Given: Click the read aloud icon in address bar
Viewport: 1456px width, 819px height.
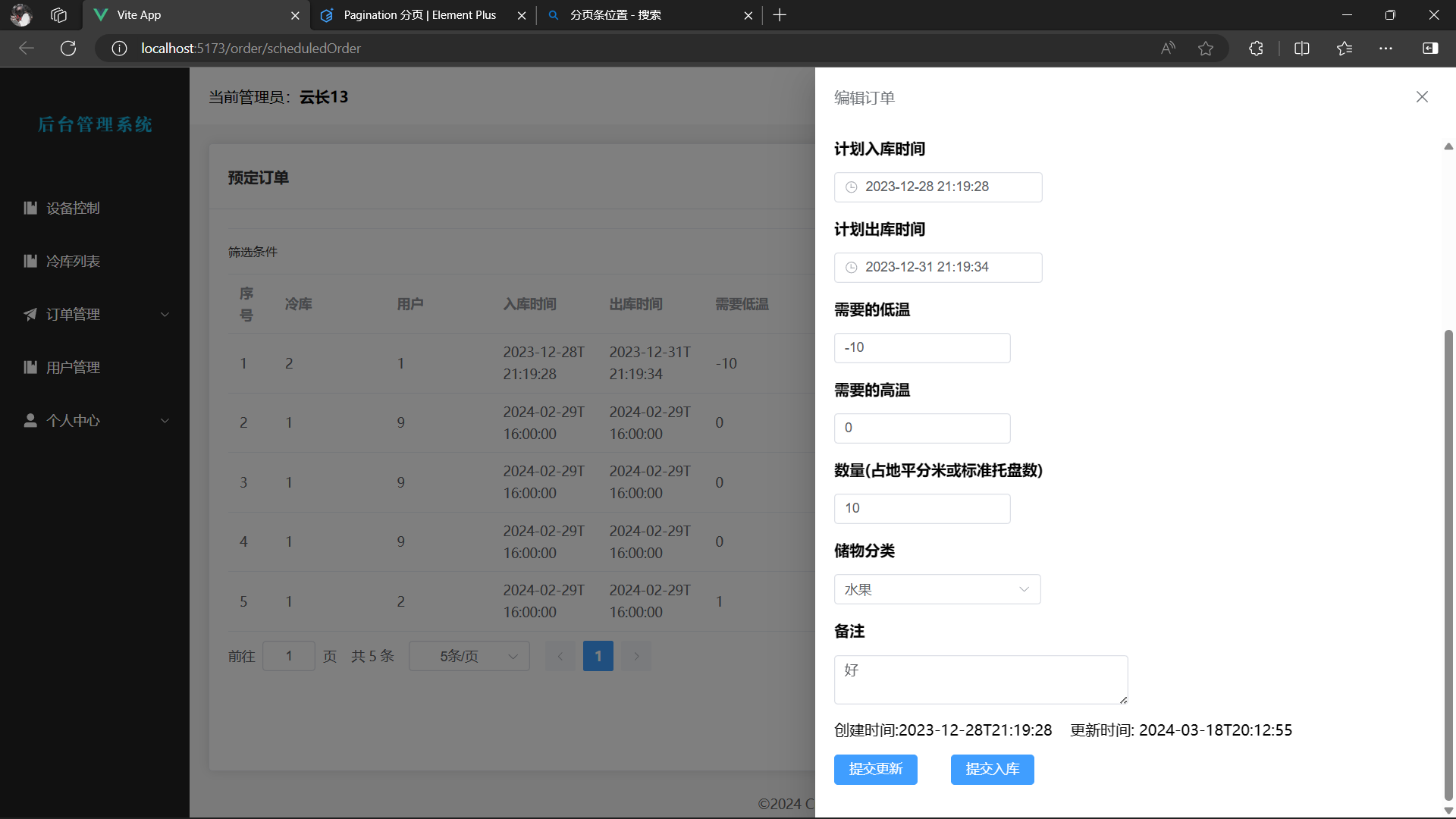Looking at the screenshot, I should tap(1168, 49).
